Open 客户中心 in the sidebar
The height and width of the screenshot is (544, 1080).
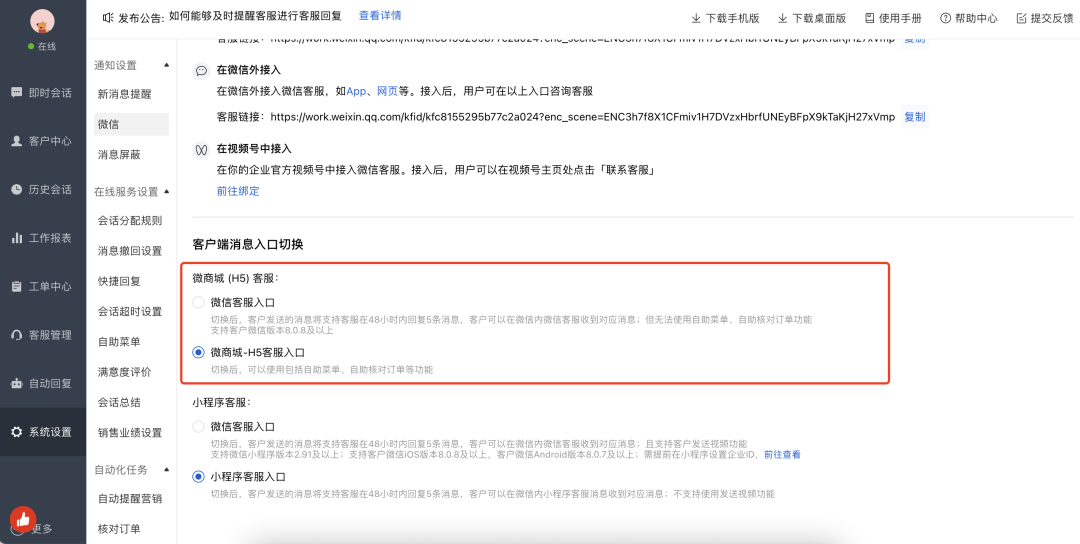pyautogui.click(x=43, y=141)
